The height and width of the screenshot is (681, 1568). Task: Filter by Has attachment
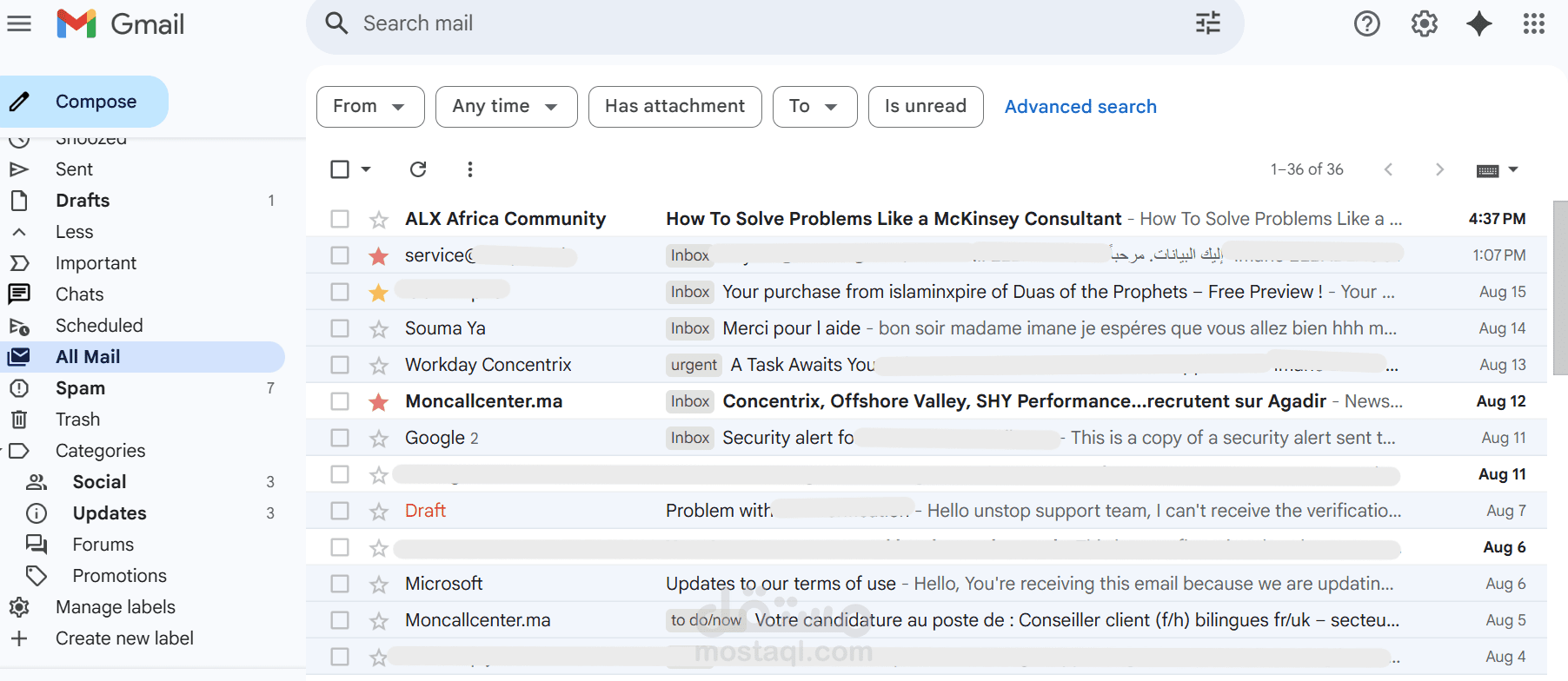675,107
